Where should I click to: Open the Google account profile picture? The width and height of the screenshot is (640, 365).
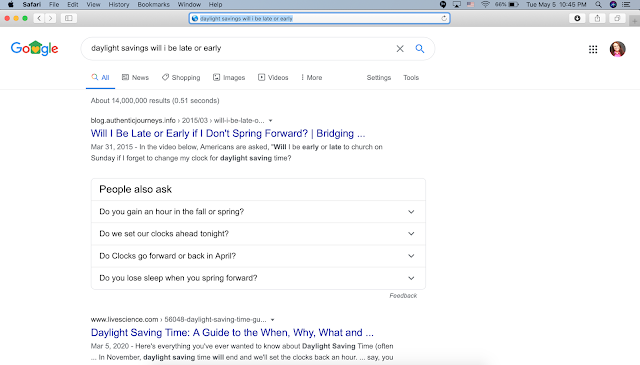618,49
